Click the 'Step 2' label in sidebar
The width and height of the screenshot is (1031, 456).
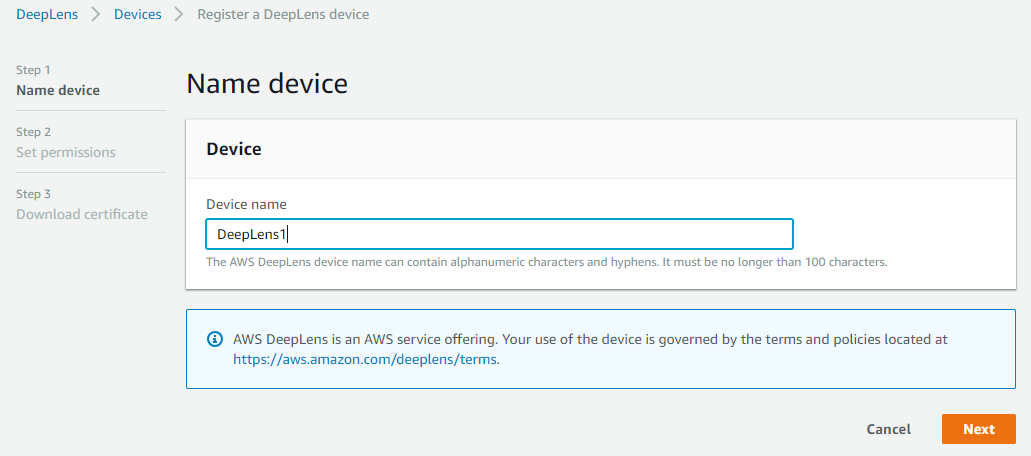point(34,132)
